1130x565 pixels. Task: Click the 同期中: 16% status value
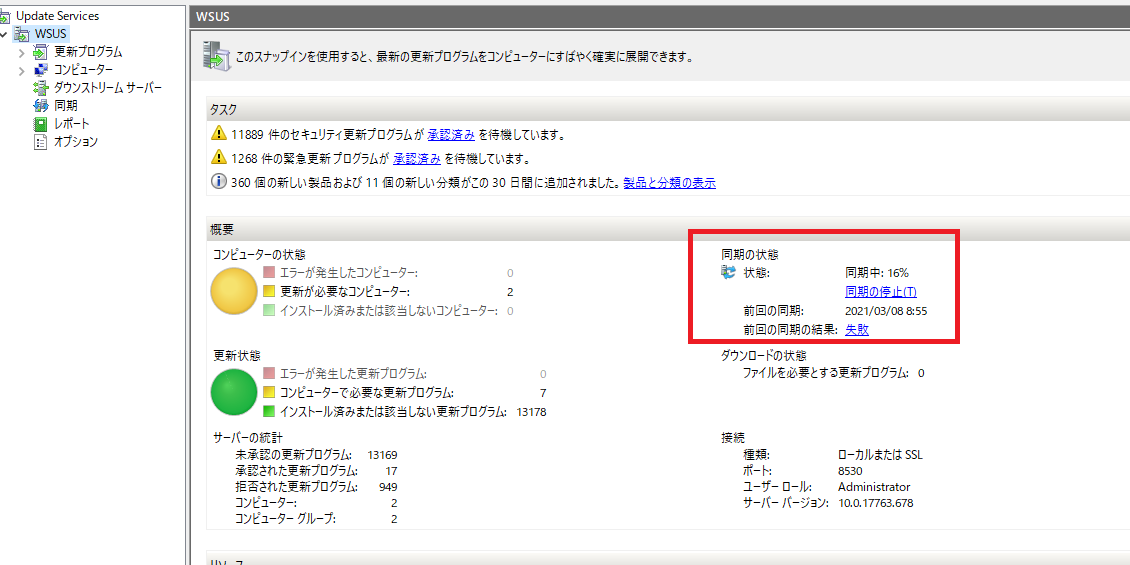877,273
